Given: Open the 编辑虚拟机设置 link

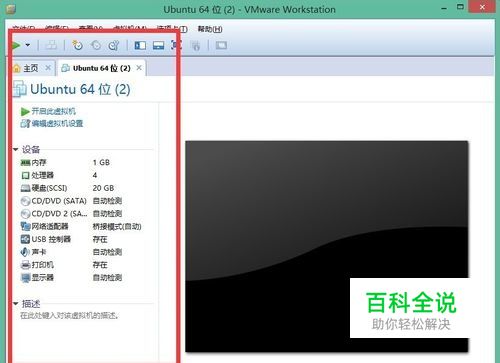Looking at the screenshot, I should click(x=52, y=124).
